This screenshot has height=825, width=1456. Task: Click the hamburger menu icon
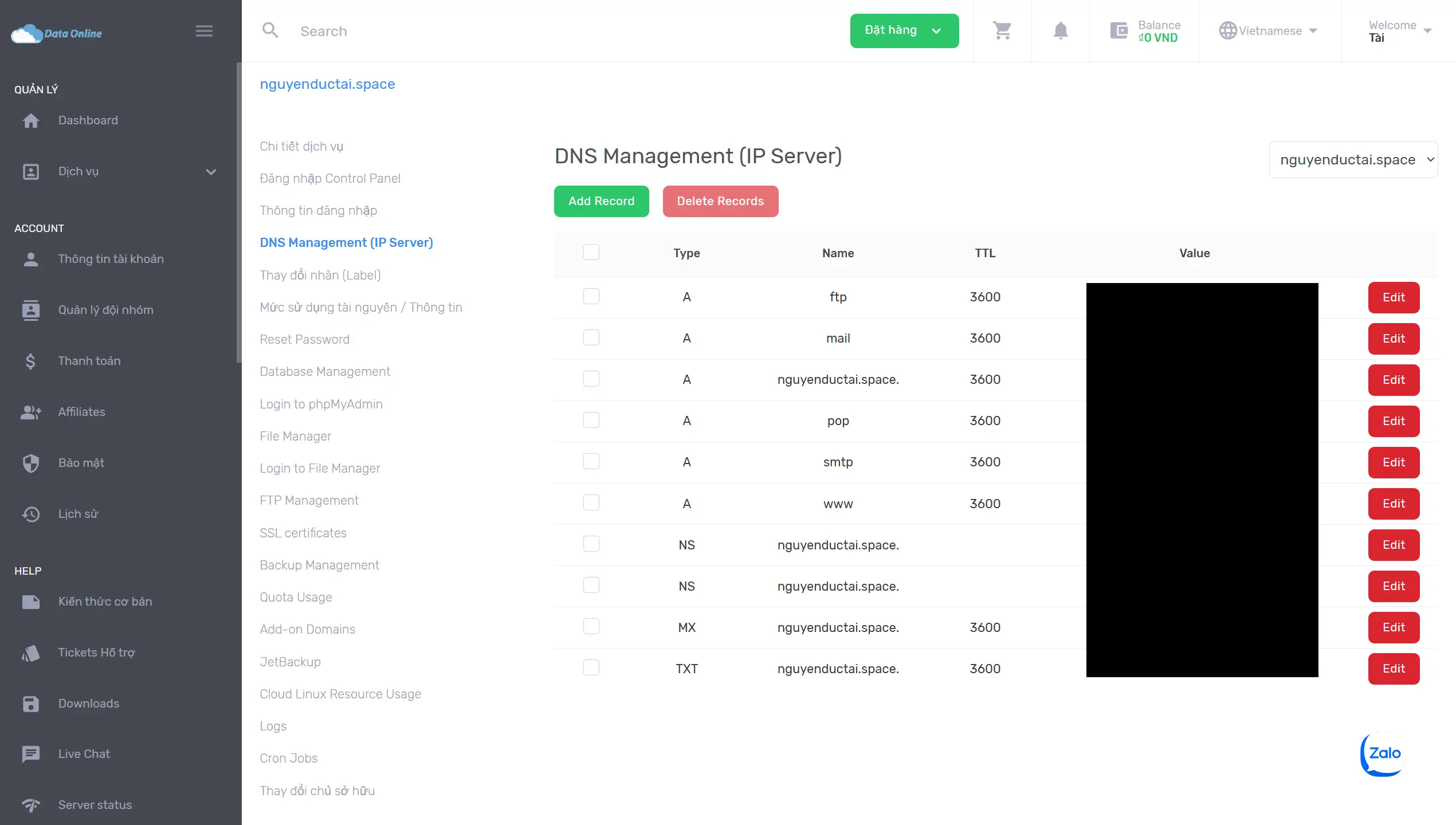(204, 31)
